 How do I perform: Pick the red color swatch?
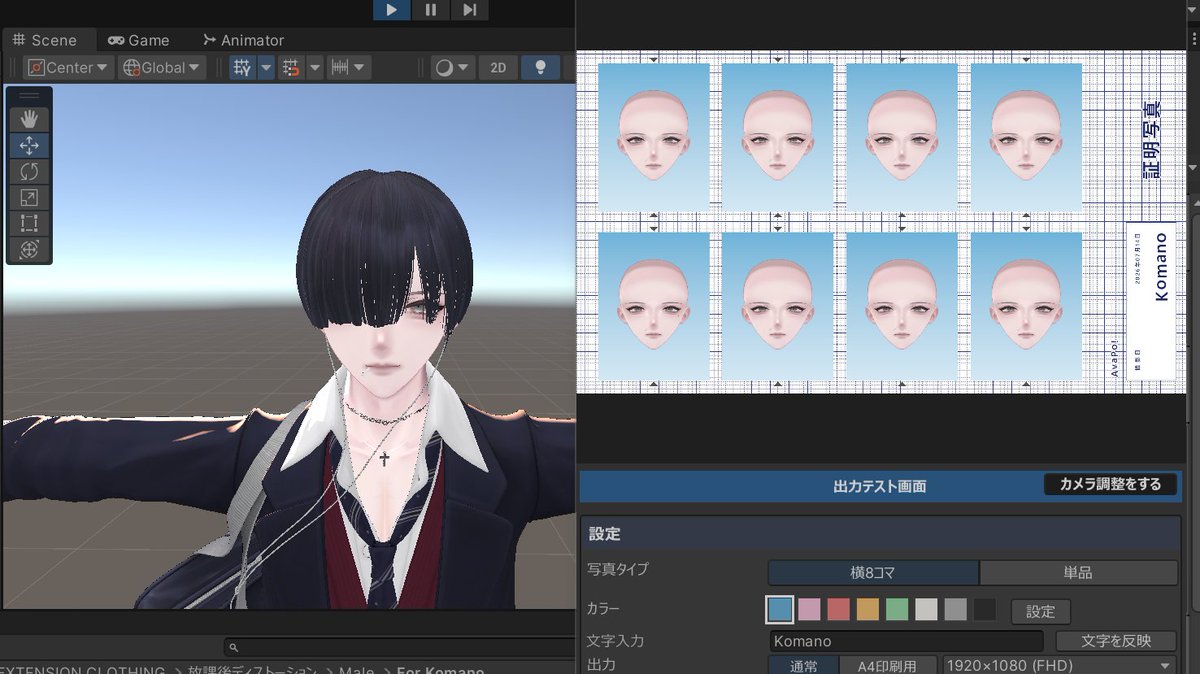point(838,609)
